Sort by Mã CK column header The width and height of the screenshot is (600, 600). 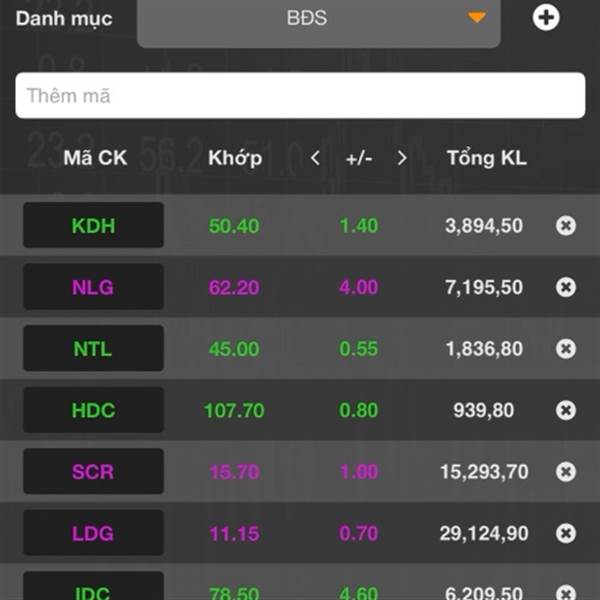pyautogui.click(x=95, y=158)
